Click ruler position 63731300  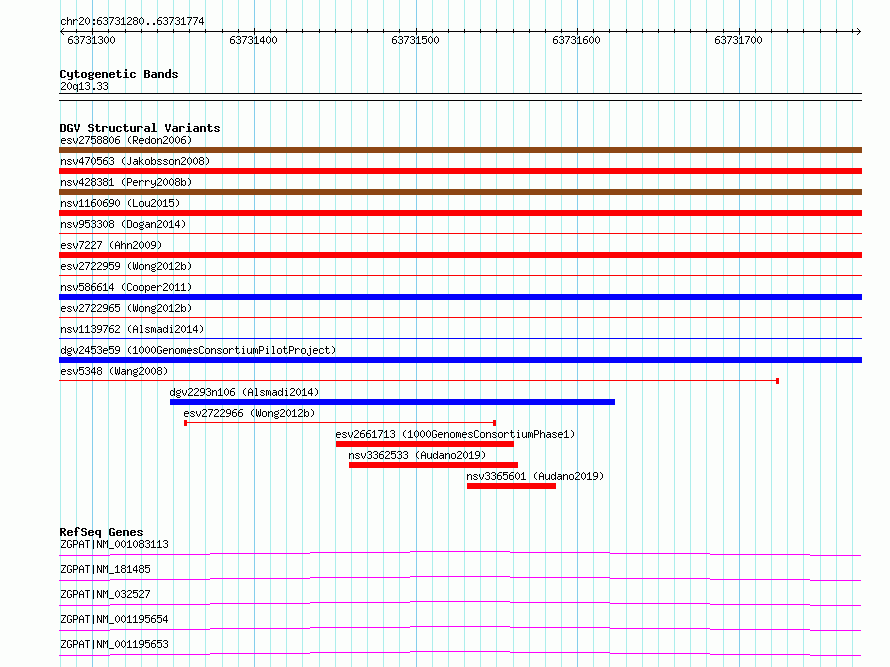click(91, 40)
